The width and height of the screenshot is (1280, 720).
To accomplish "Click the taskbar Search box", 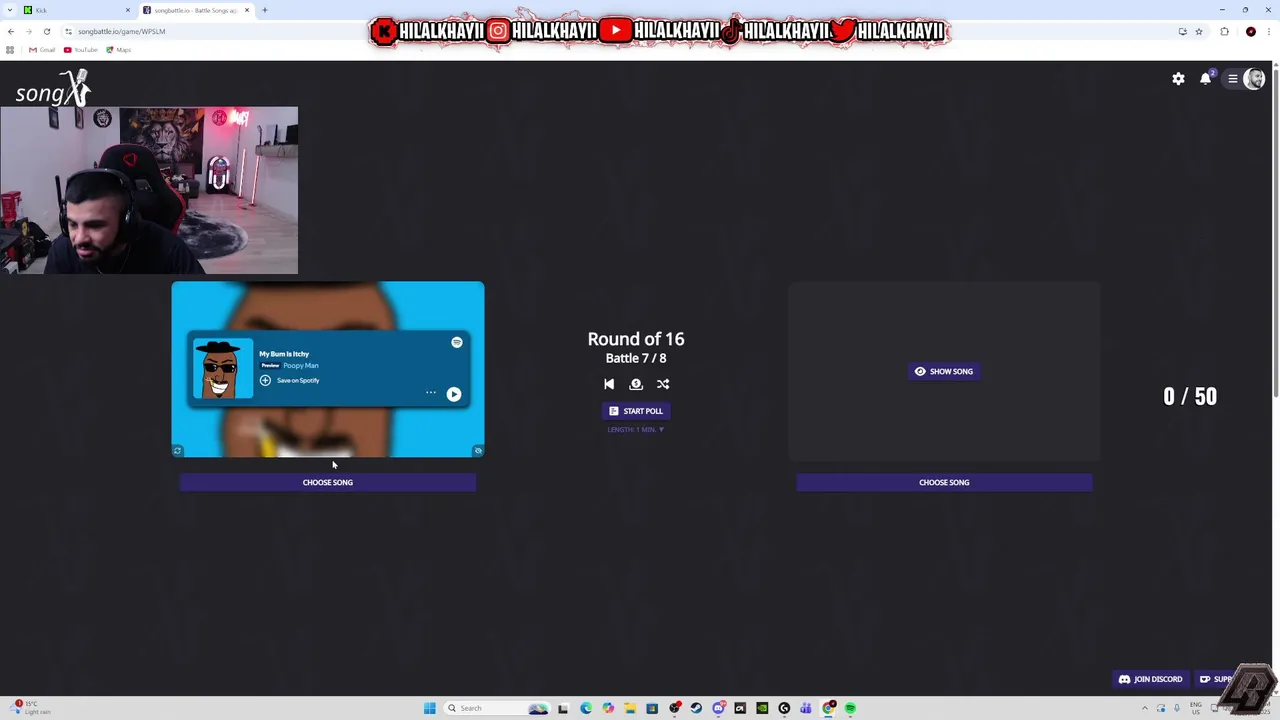I will point(497,708).
